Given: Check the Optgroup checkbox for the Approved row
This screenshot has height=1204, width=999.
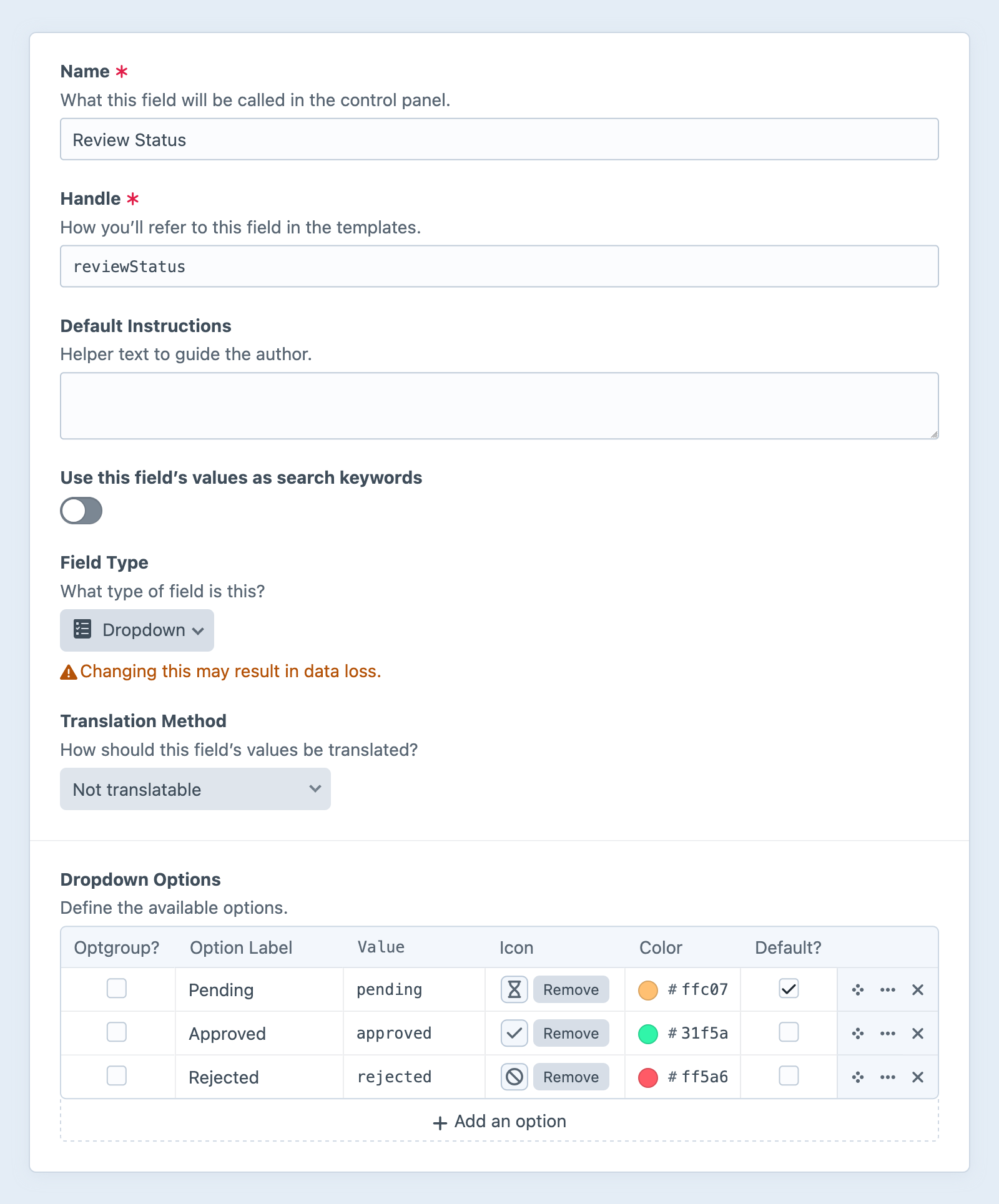Looking at the screenshot, I should (116, 1033).
